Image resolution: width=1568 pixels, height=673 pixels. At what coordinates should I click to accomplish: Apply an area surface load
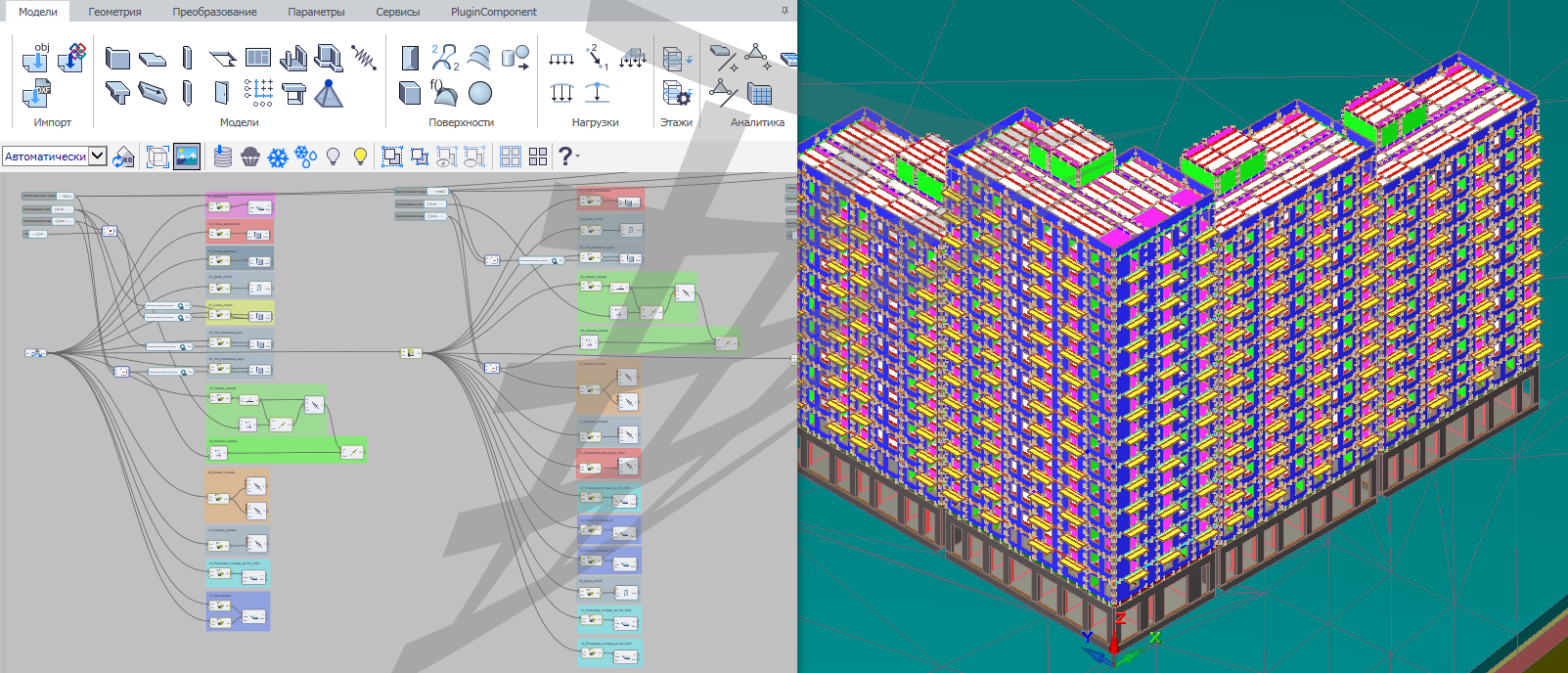(x=633, y=58)
